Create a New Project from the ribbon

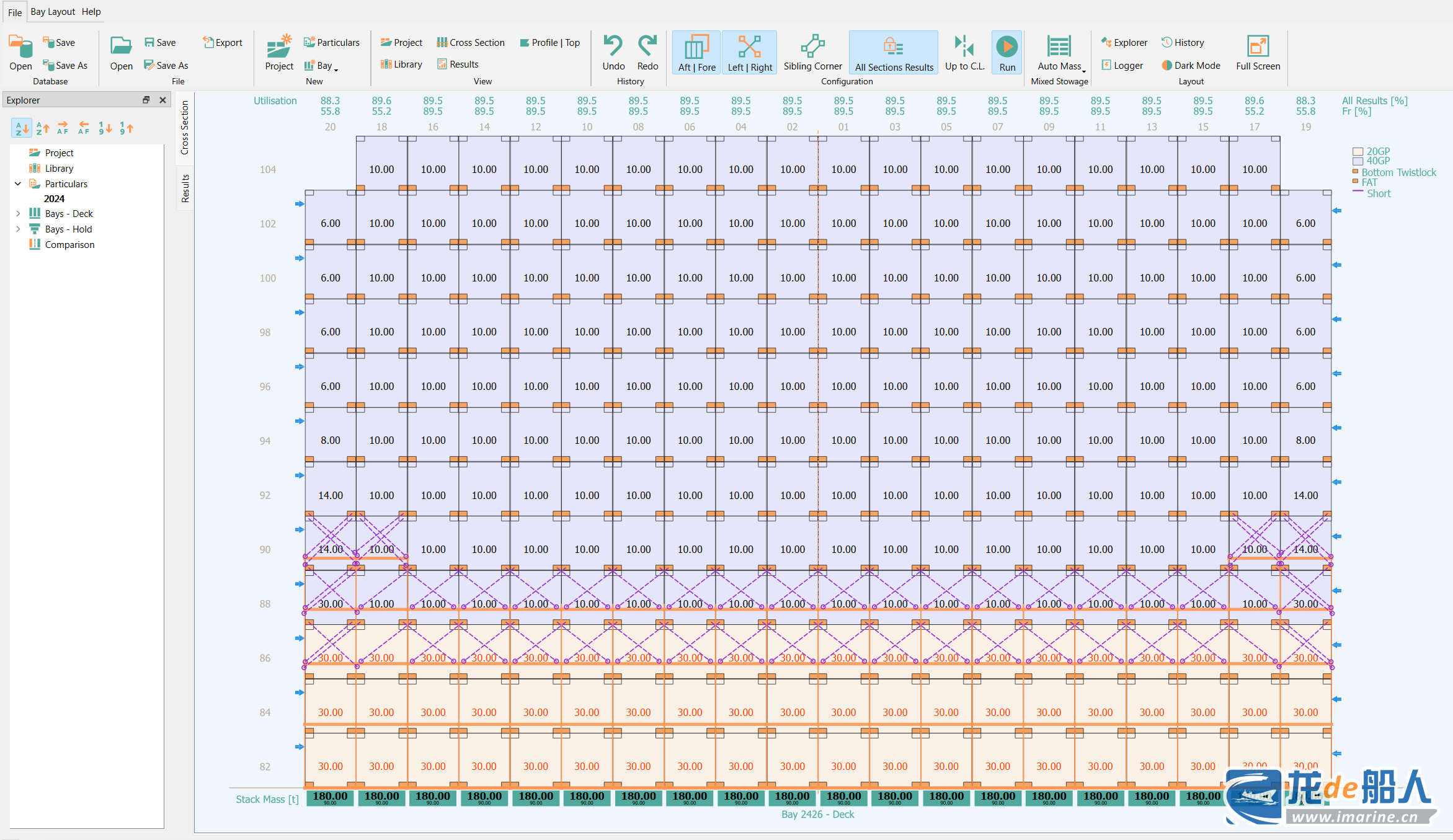(x=279, y=50)
